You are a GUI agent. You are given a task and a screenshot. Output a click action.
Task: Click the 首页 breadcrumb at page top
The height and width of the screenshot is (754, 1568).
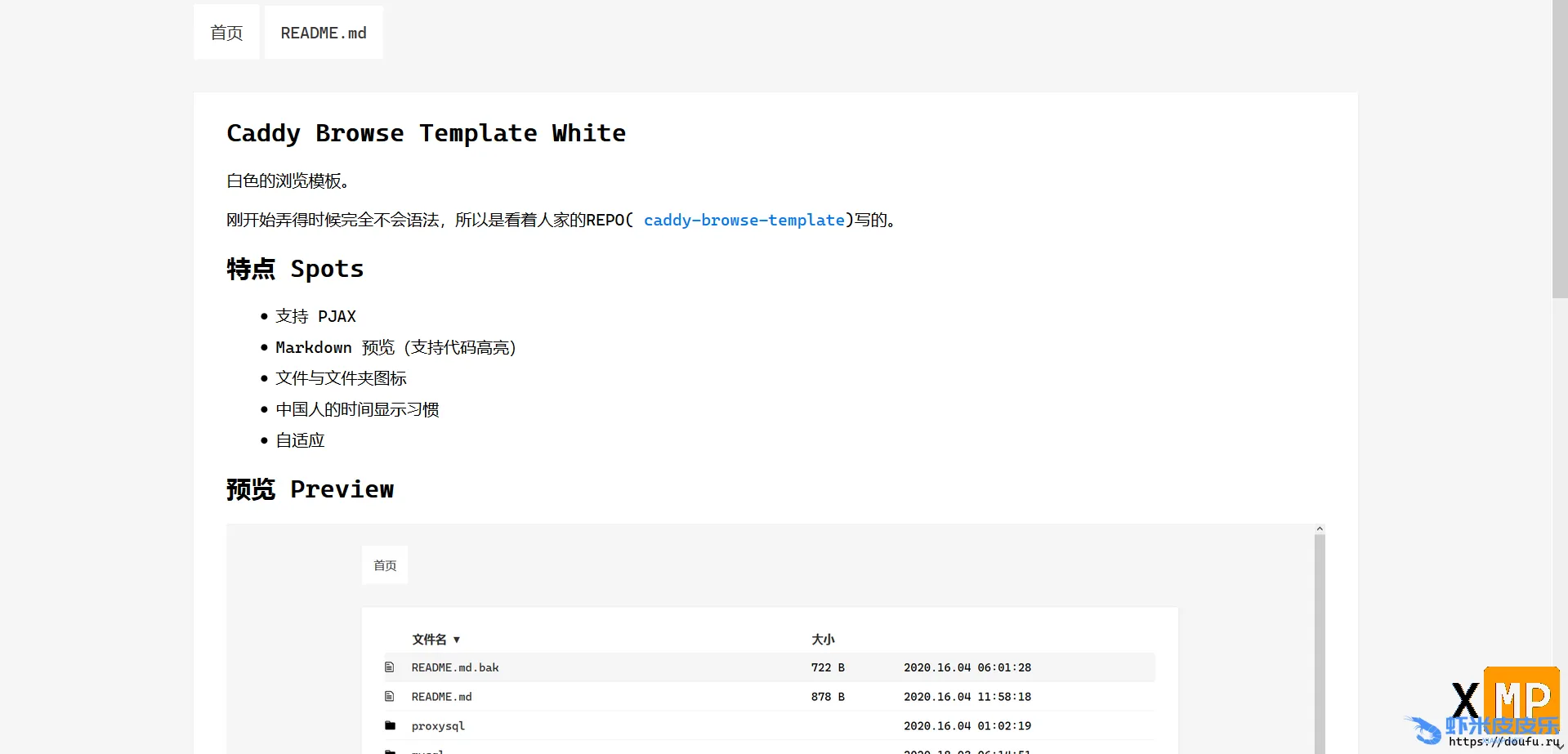coord(226,33)
